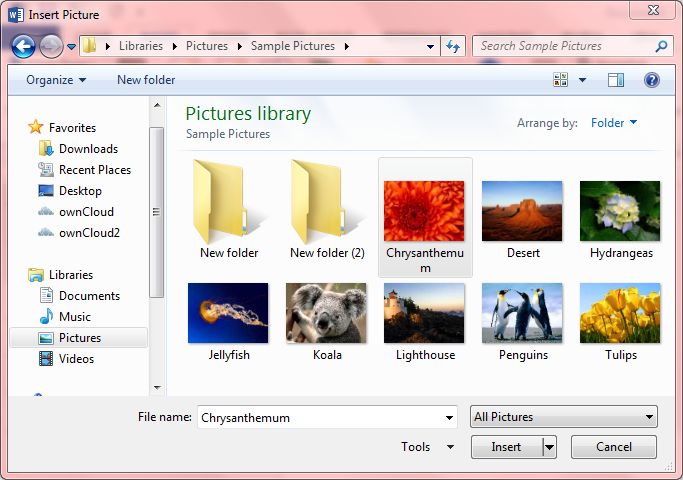
Task: Select the Lighthouse thumbnail
Action: (x=424, y=313)
